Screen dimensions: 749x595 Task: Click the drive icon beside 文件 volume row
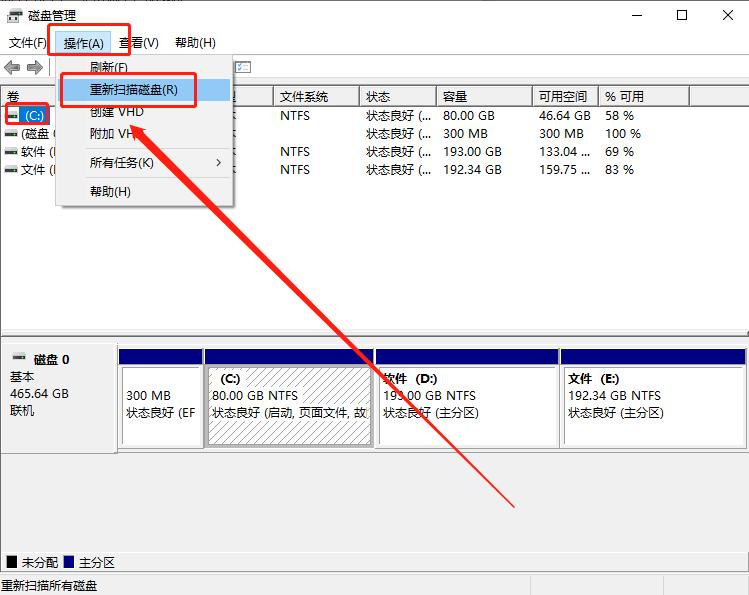(x=11, y=170)
